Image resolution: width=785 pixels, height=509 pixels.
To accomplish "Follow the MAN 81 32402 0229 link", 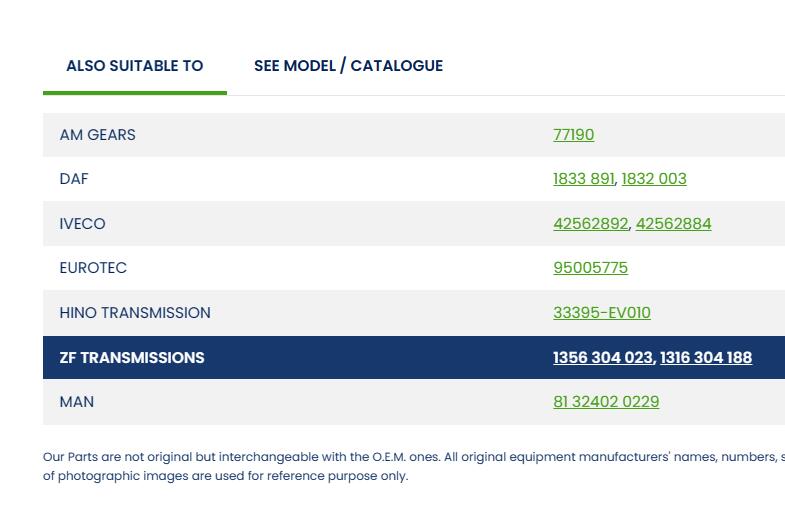I will 606,402.
